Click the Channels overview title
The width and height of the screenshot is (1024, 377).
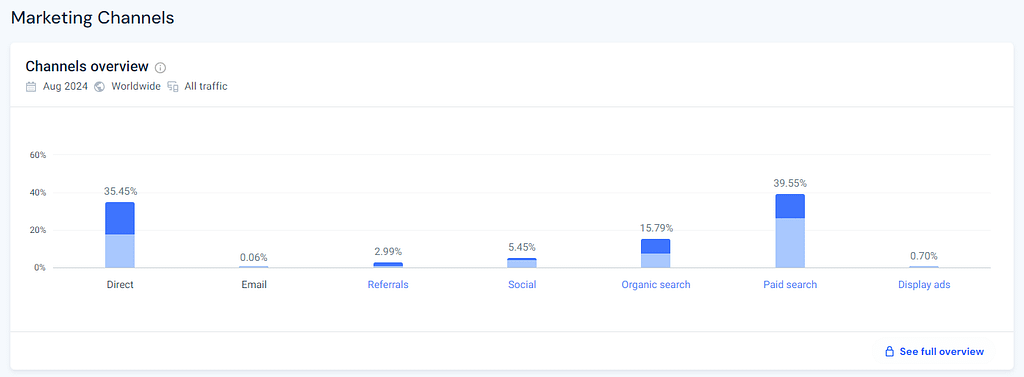click(x=87, y=67)
